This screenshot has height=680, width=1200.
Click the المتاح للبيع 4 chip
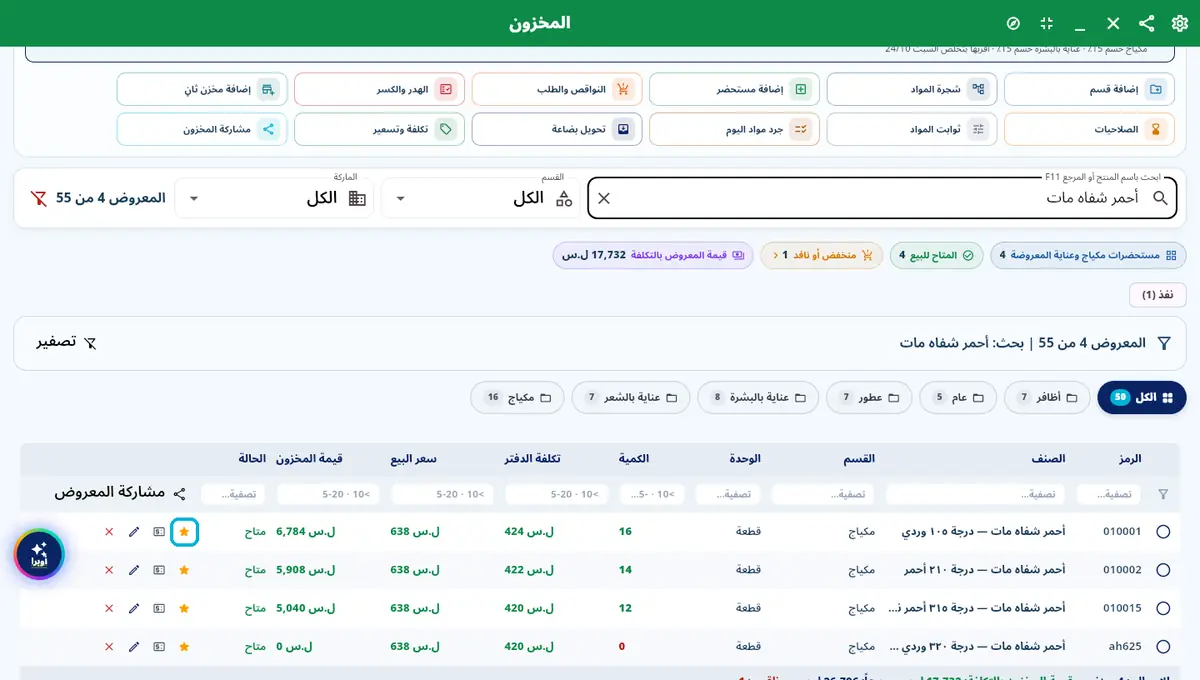(936, 256)
